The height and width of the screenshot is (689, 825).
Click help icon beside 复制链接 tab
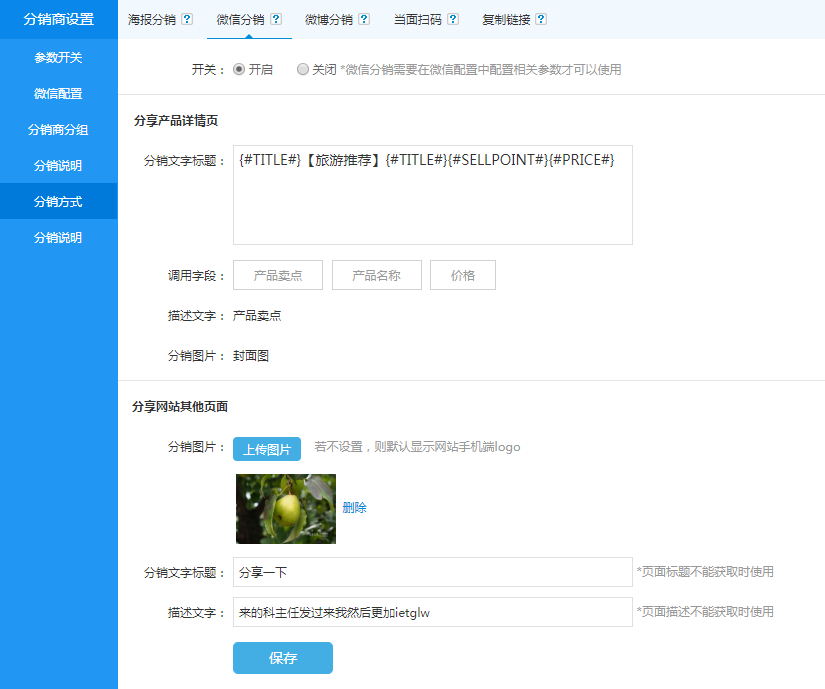click(x=541, y=19)
